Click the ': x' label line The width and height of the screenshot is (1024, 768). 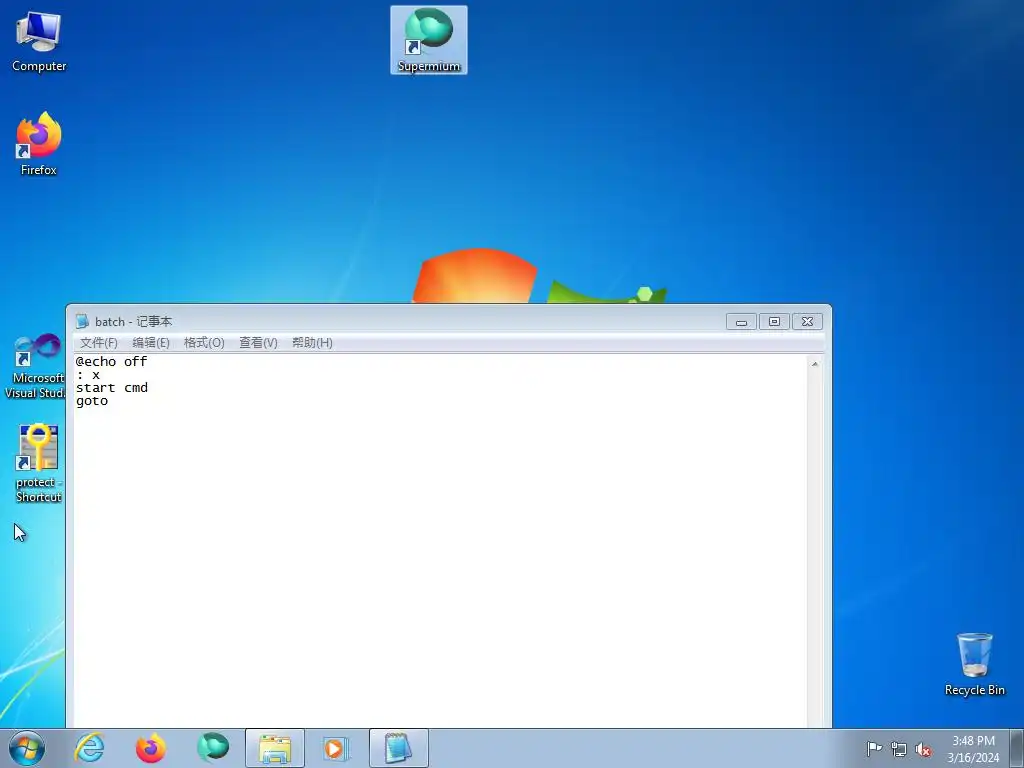pos(88,375)
